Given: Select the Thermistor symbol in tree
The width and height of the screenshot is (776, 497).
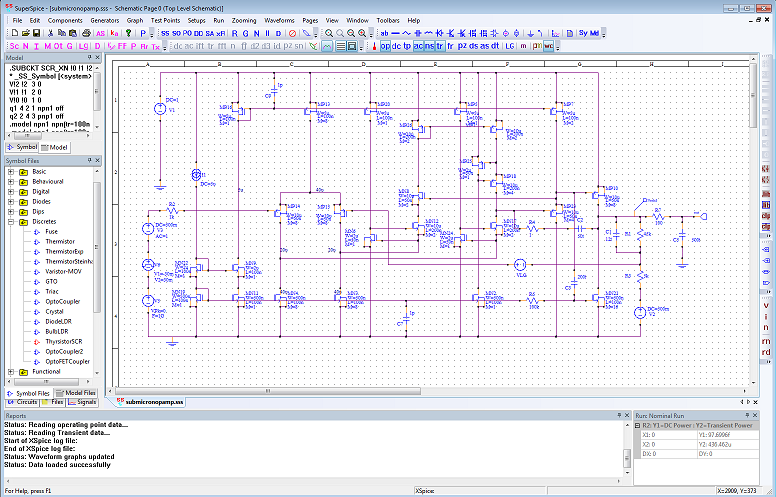Looking at the screenshot, I should (59, 241).
